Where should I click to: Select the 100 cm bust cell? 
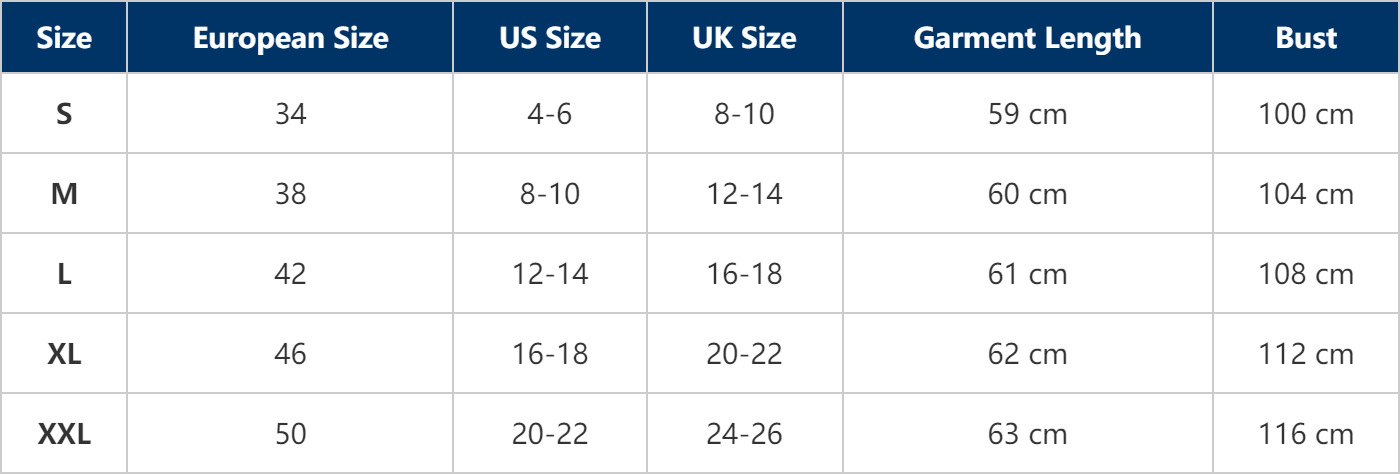pos(1306,114)
